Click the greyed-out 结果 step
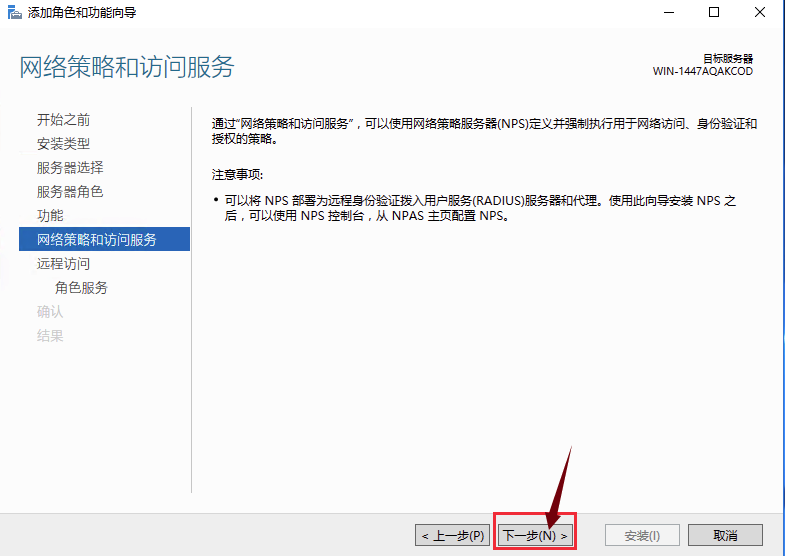Image resolution: width=785 pixels, height=556 pixels. point(50,336)
